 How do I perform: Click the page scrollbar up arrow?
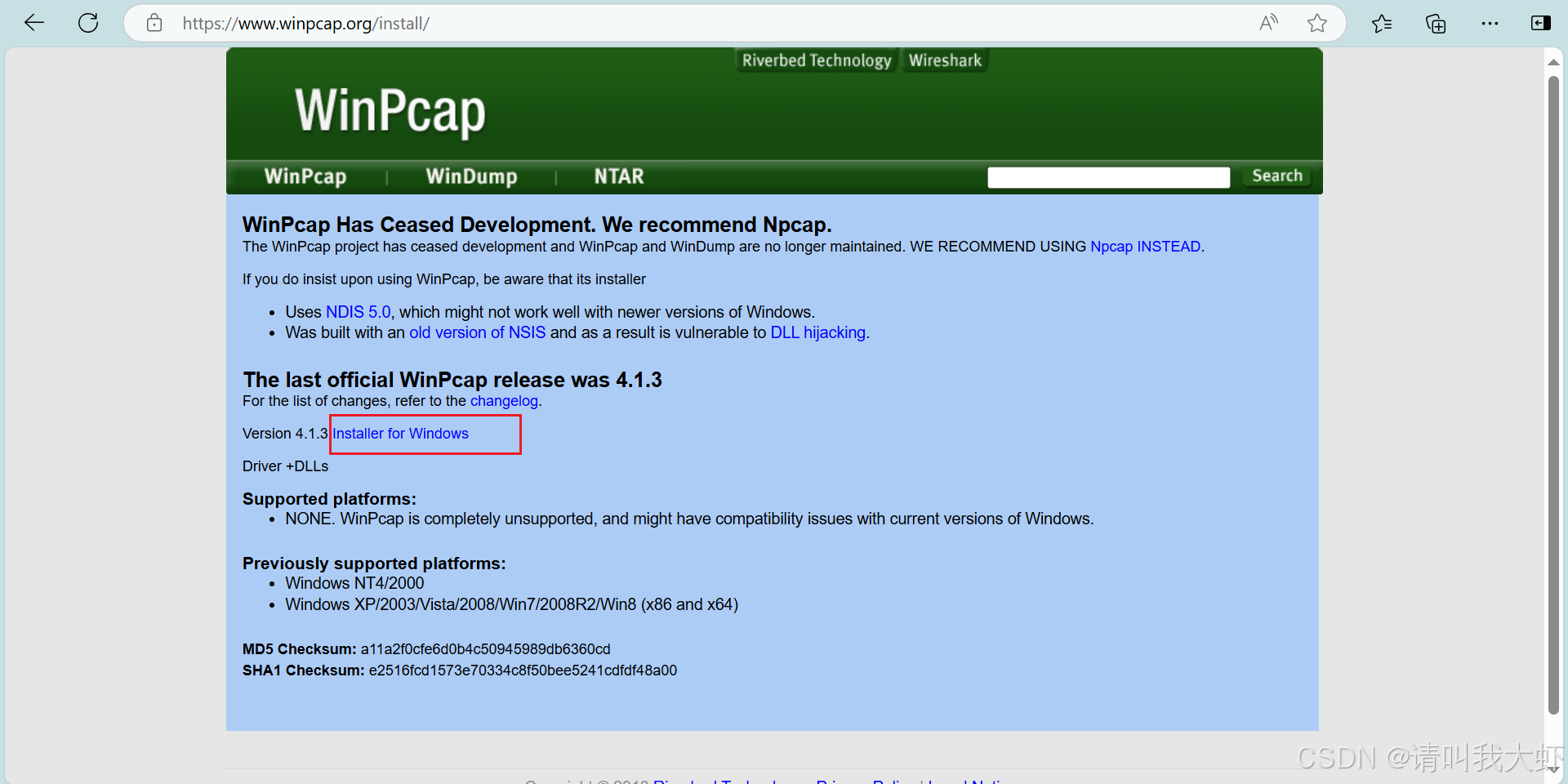[x=1553, y=62]
